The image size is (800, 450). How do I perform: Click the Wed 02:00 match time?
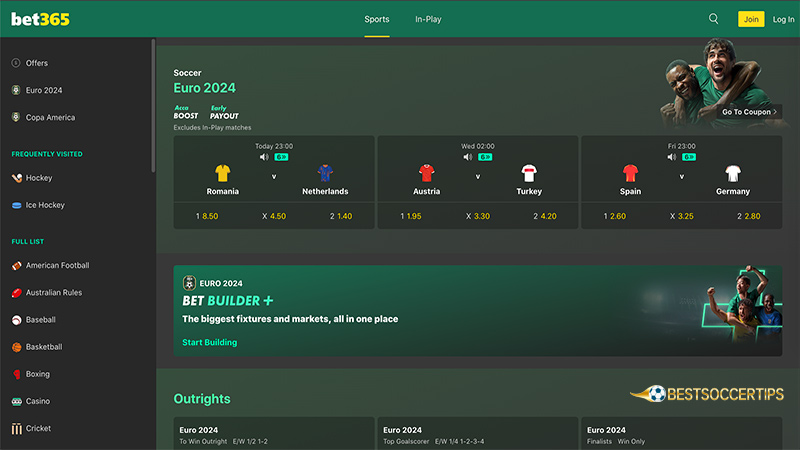pos(478,146)
